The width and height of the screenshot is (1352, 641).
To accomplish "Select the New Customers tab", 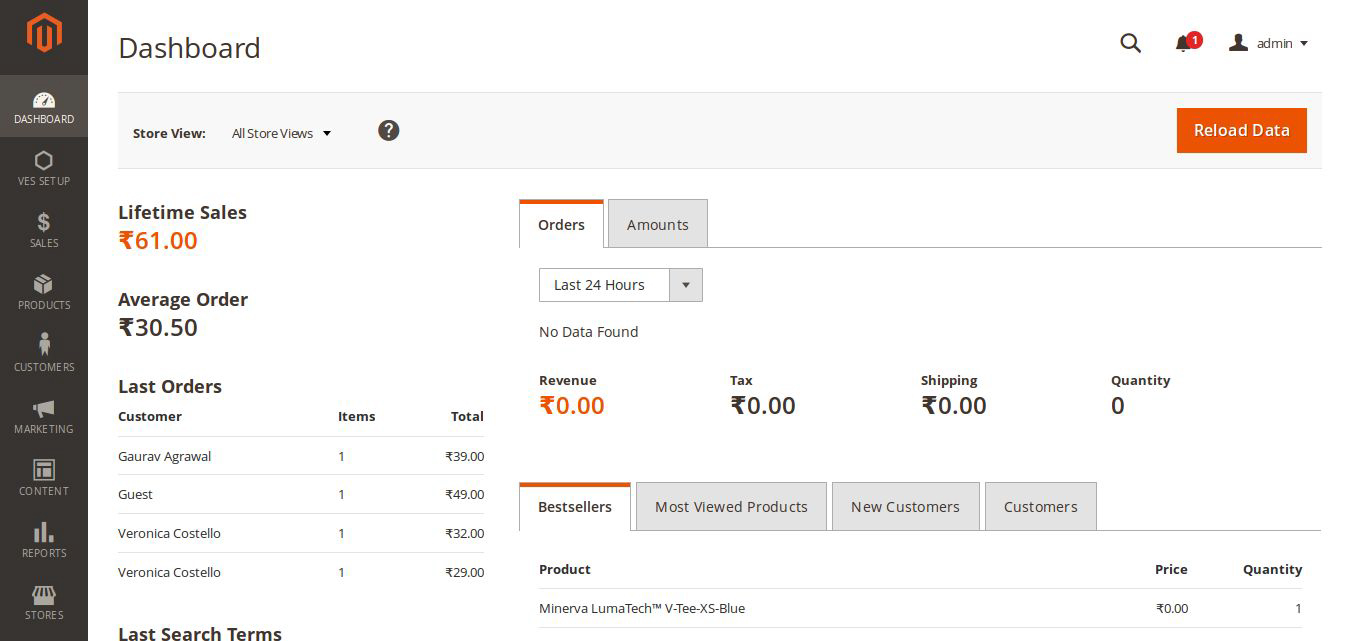I will coord(905,507).
